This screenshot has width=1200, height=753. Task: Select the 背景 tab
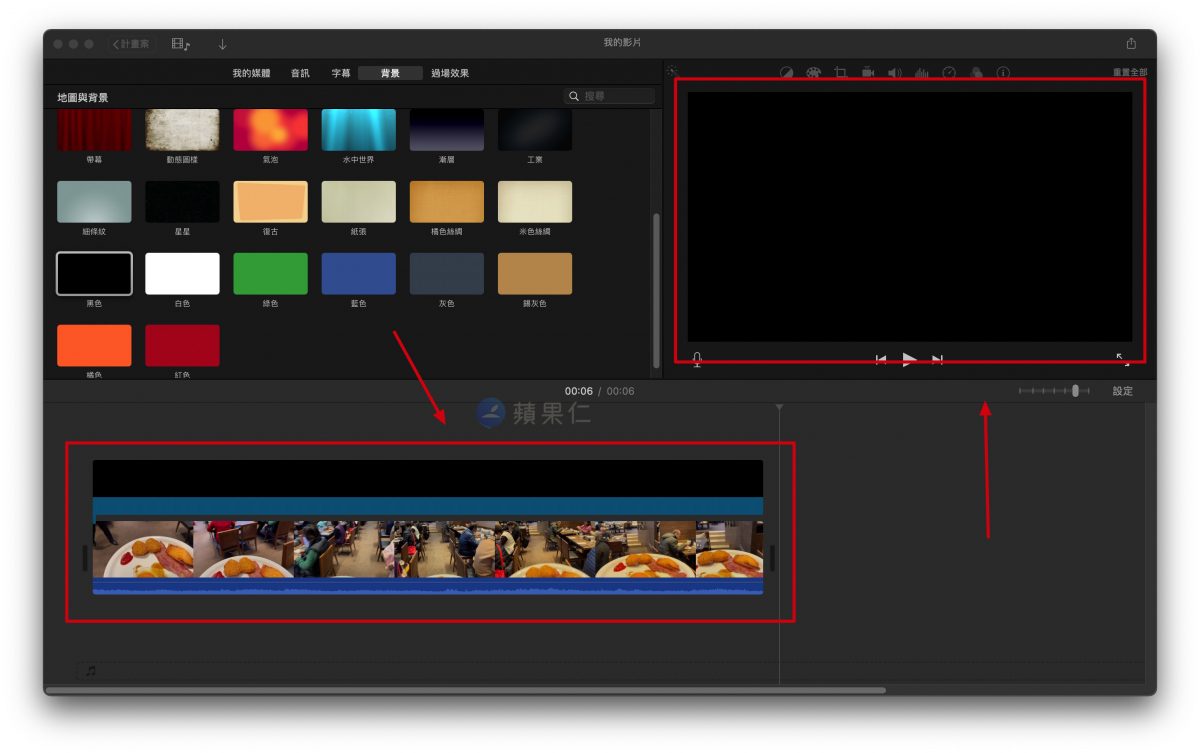pos(390,73)
